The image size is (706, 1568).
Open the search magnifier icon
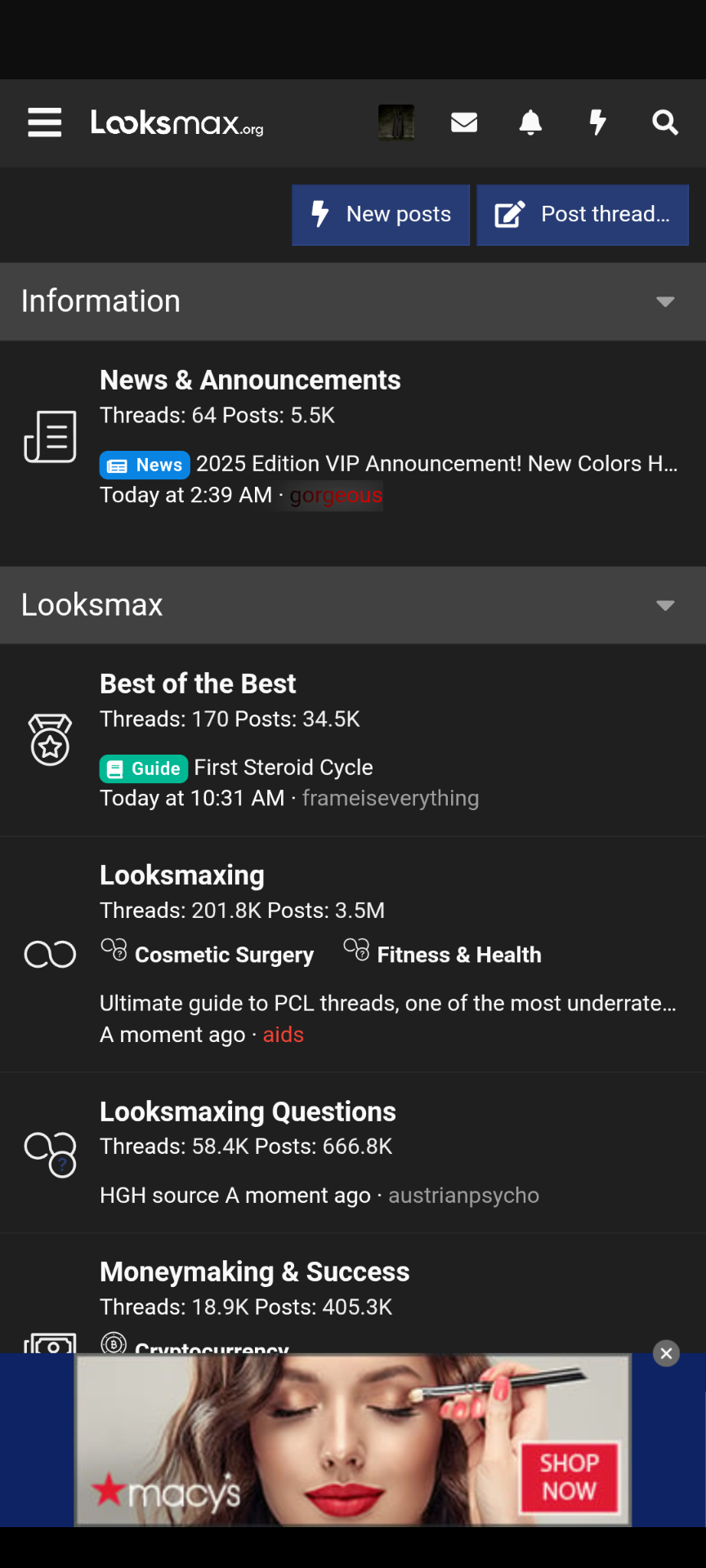[665, 122]
